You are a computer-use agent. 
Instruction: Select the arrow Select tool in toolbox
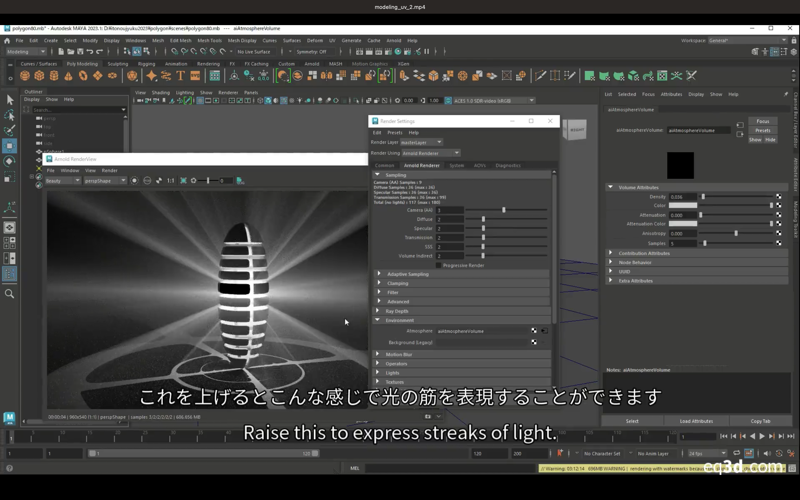(10, 100)
